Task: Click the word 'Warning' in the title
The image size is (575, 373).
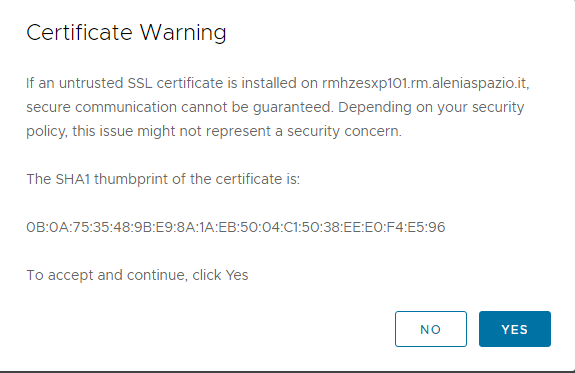Action: [183, 33]
